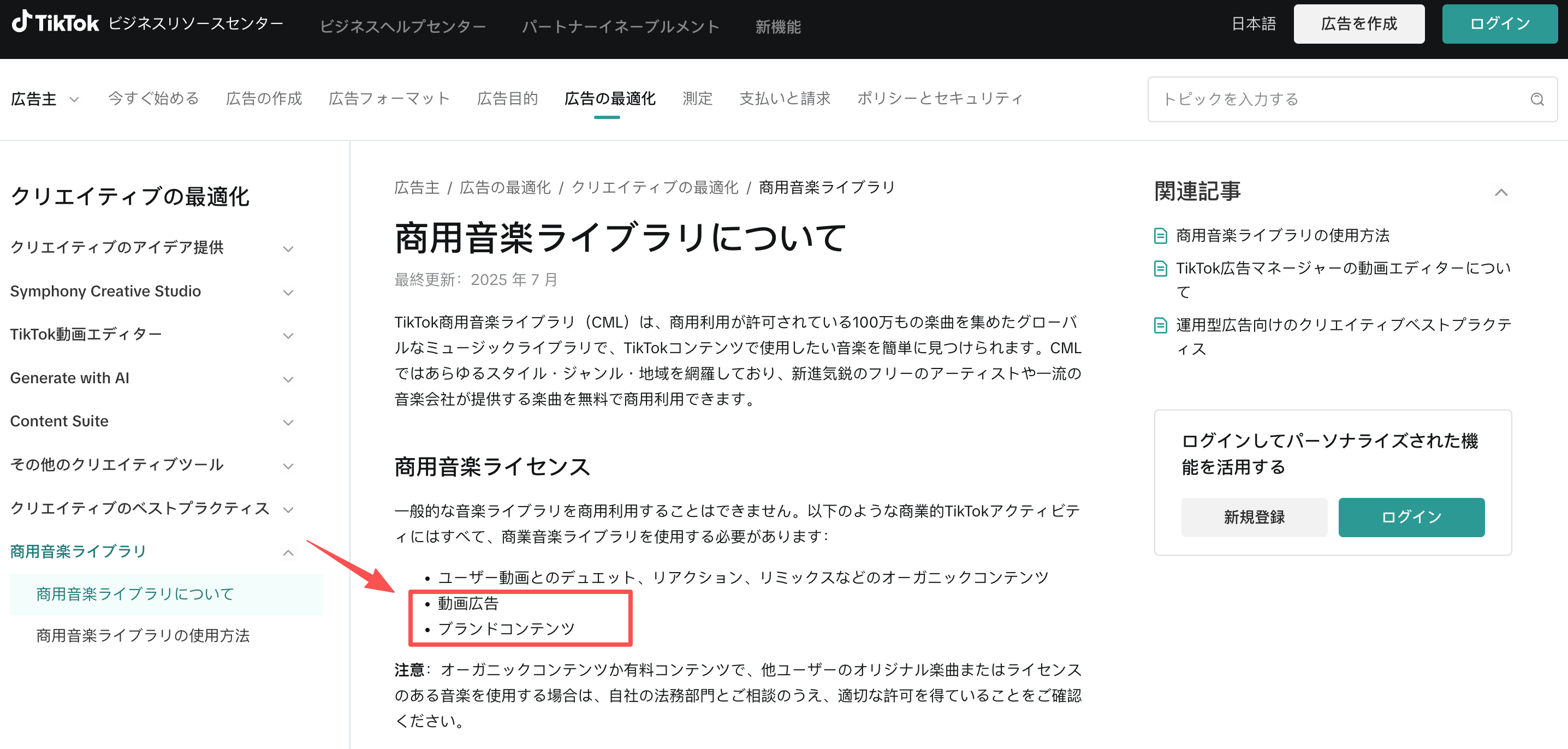The image size is (1568, 749).
Task: Select 広告目的 tab
Action: [x=507, y=98]
